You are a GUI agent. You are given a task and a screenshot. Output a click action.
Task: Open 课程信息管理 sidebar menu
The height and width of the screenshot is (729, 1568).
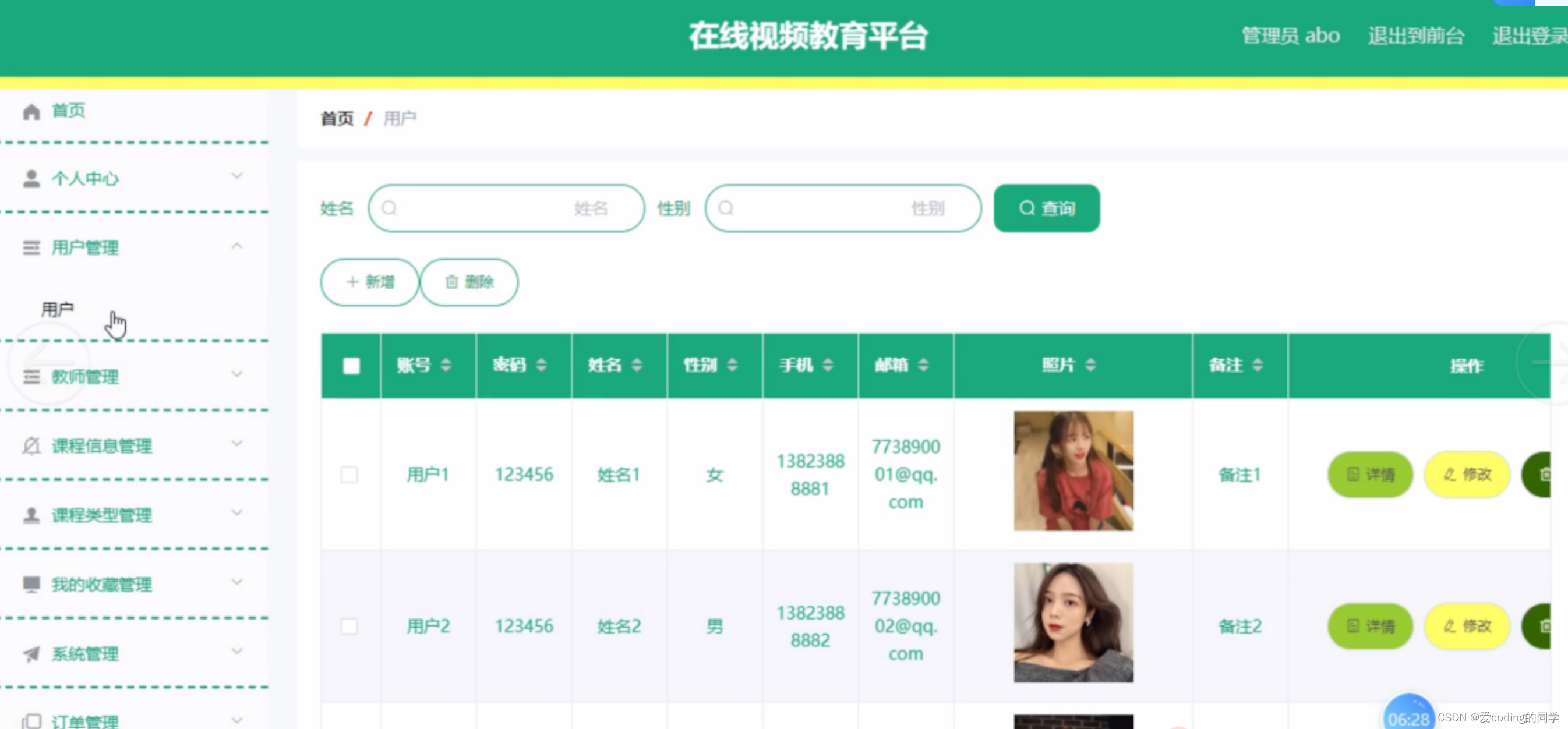pos(102,446)
